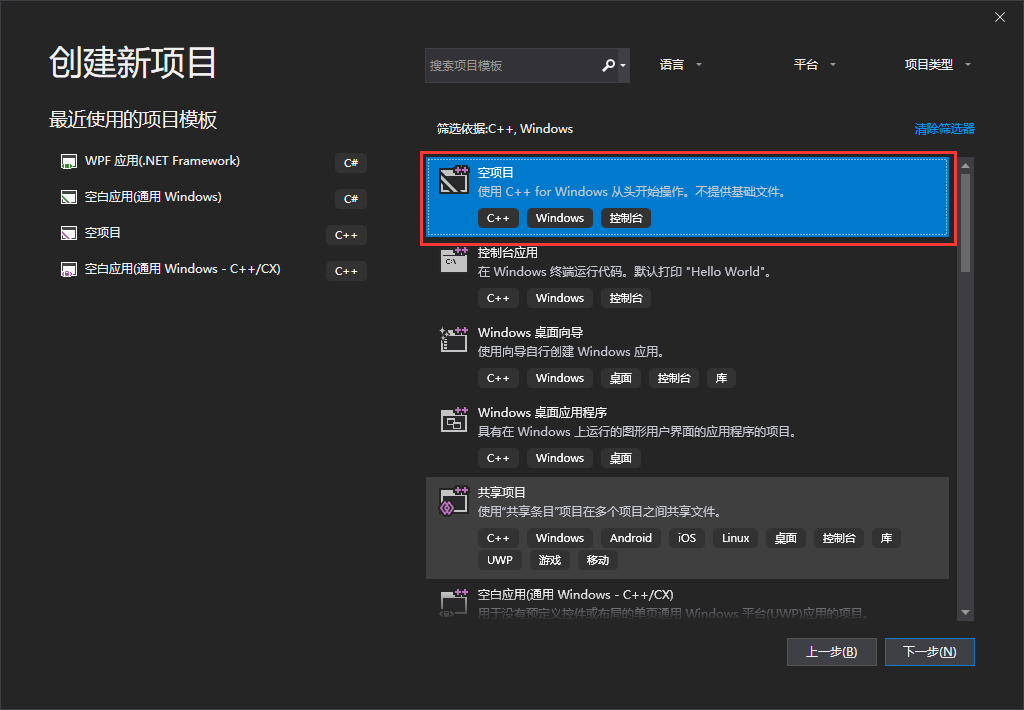
Task: Select the 空项目 template in results
Action: pyautogui.click(x=688, y=197)
